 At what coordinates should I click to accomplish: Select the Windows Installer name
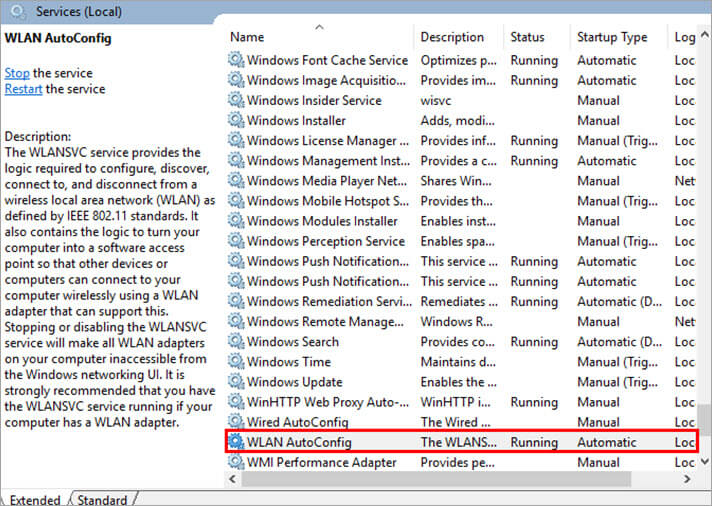click(x=296, y=120)
